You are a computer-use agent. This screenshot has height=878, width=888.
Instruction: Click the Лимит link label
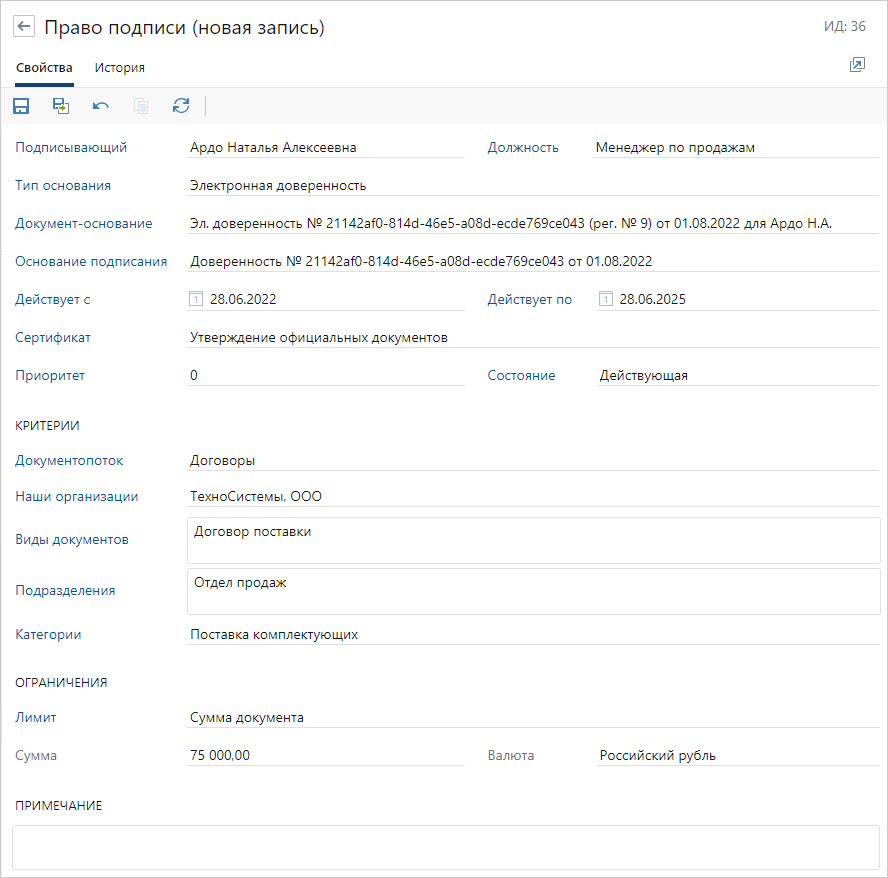pyautogui.click(x=36, y=717)
